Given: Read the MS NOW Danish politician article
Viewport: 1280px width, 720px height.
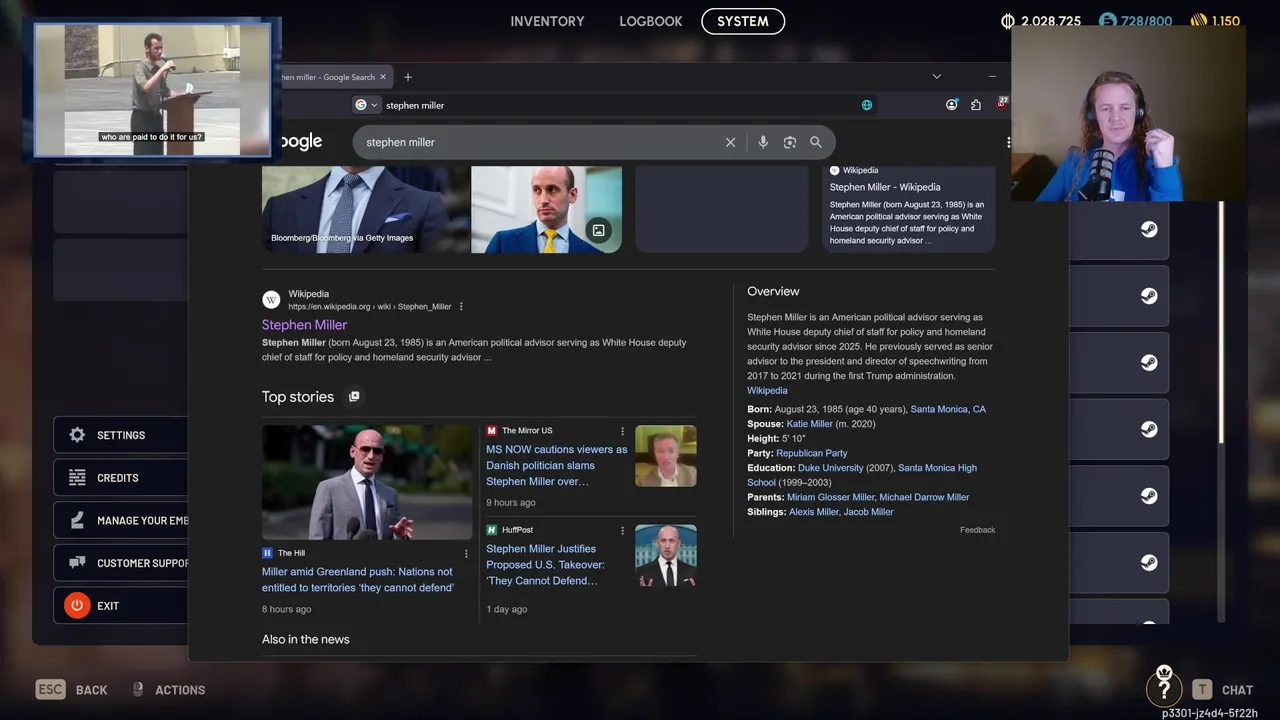Looking at the screenshot, I should [x=557, y=465].
